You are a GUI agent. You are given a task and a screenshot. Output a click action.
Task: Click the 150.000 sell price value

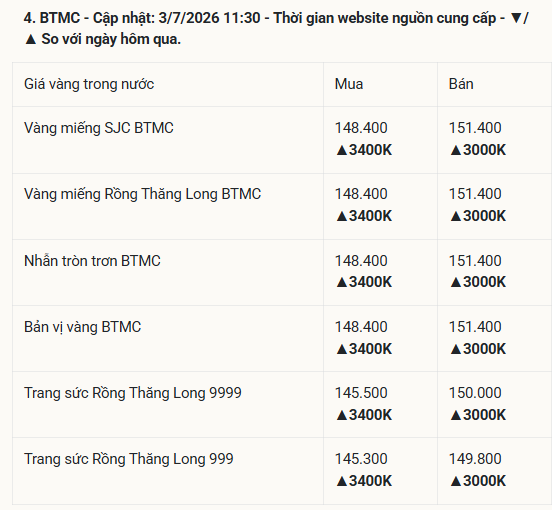pyautogui.click(x=475, y=393)
